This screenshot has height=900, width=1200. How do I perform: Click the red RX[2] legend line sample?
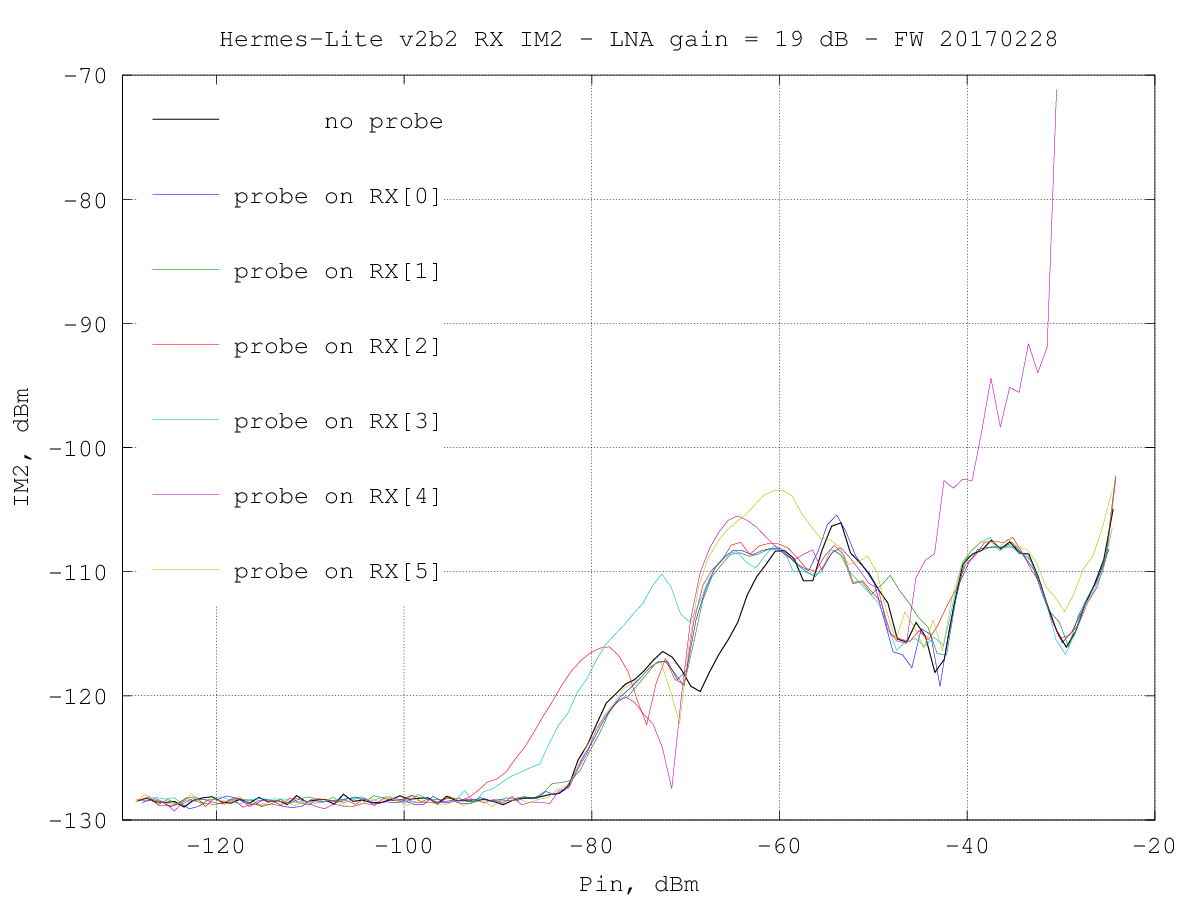pos(185,345)
